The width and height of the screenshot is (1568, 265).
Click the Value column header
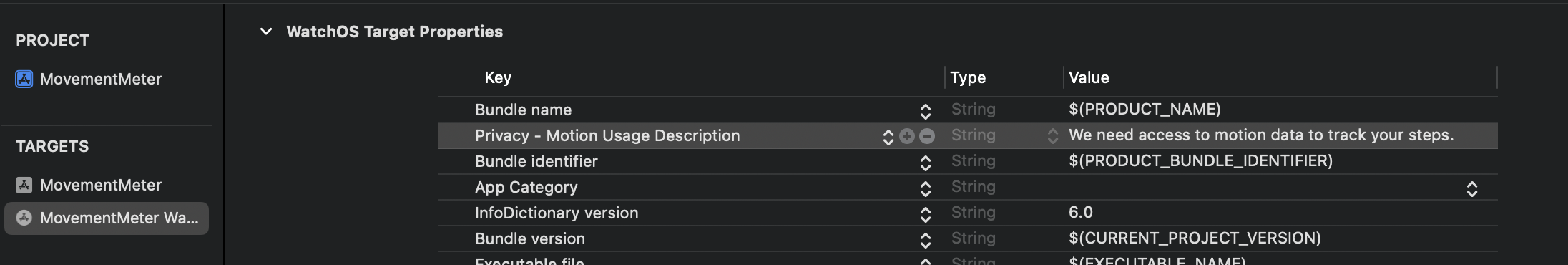pyautogui.click(x=1089, y=77)
